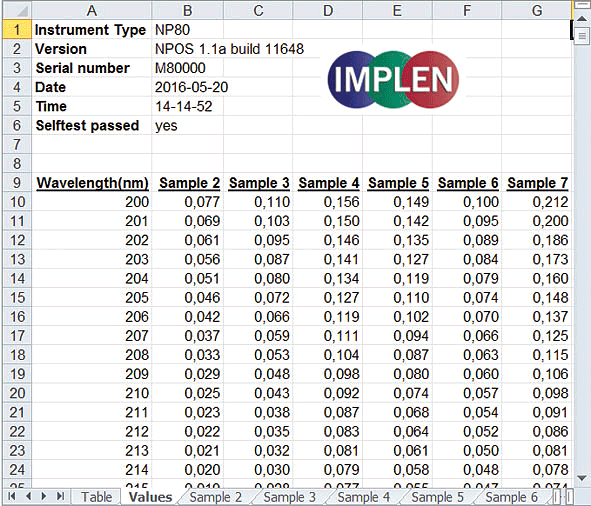Select the Wavelength(nm) header cell
The height and width of the screenshot is (506, 591).
[92, 182]
